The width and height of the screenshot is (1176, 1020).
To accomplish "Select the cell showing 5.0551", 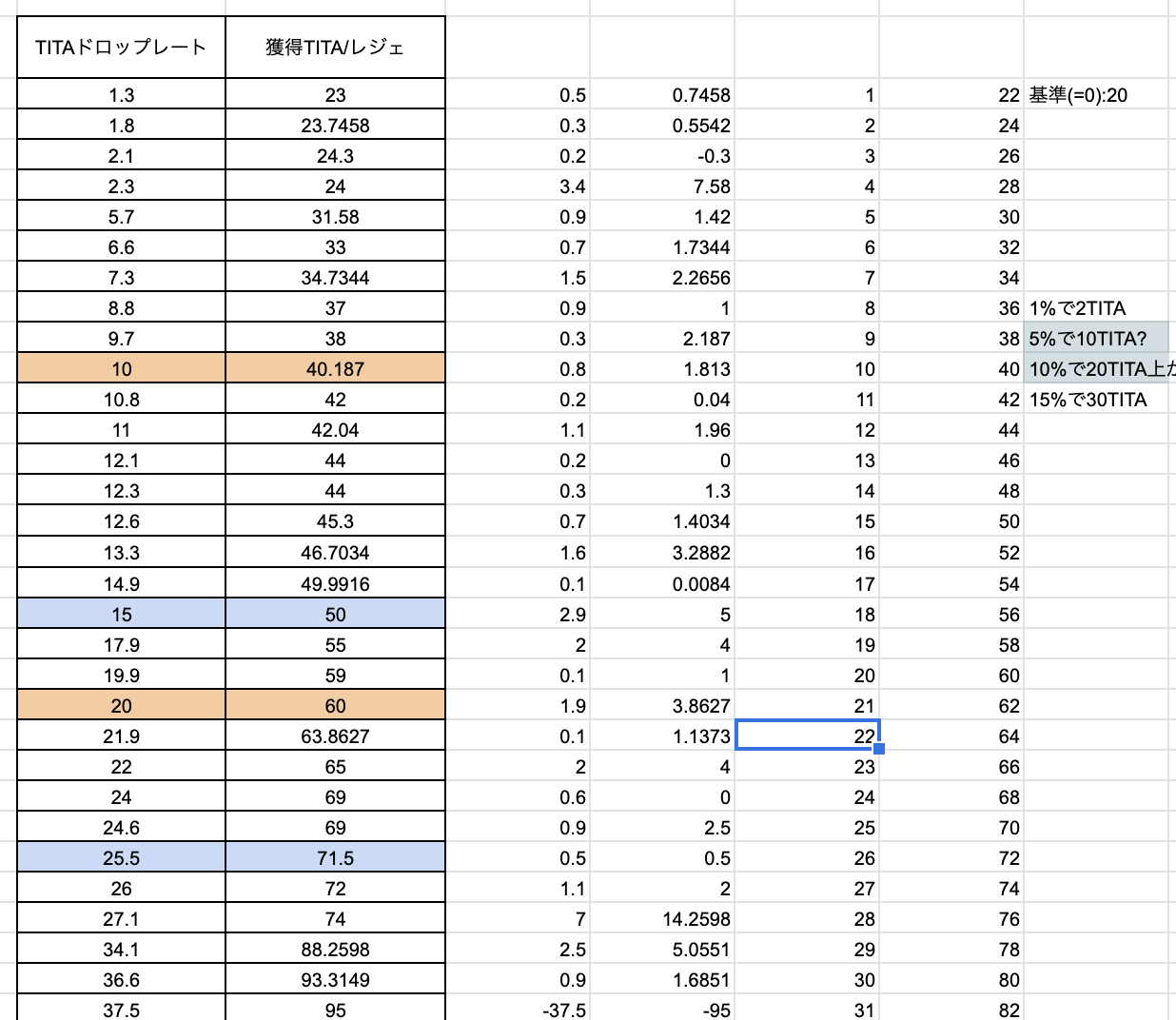I will (663, 949).
